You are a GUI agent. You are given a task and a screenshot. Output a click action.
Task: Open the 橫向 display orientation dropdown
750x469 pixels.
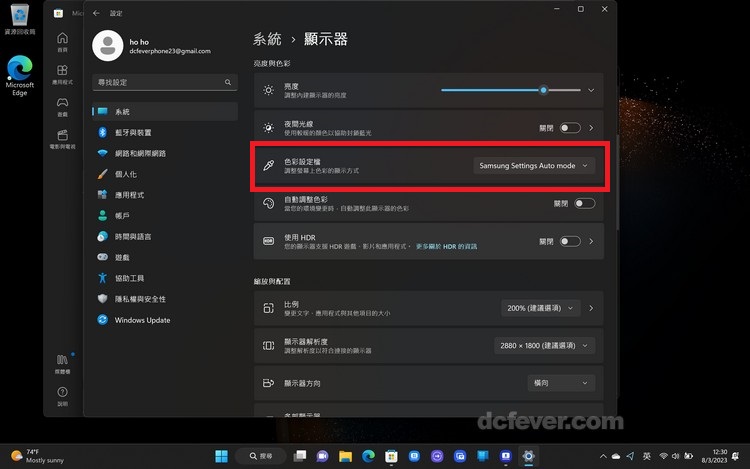pyautogui.click(x=561, y=383)
